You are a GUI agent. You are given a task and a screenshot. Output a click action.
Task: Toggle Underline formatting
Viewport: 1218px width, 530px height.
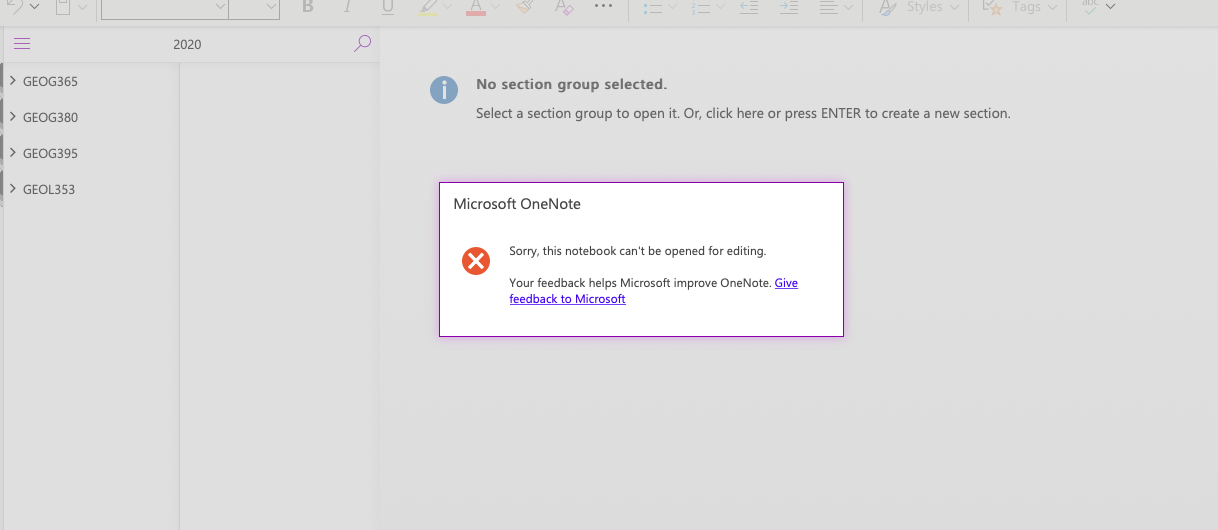coord(388,6)
